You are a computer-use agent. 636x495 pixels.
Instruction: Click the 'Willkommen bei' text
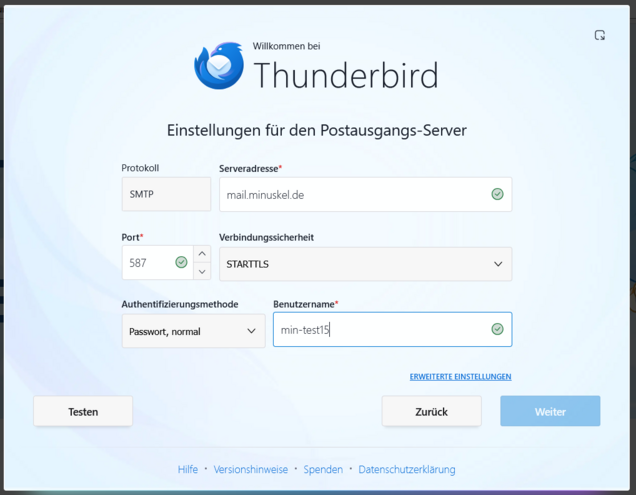coord(286,46)
